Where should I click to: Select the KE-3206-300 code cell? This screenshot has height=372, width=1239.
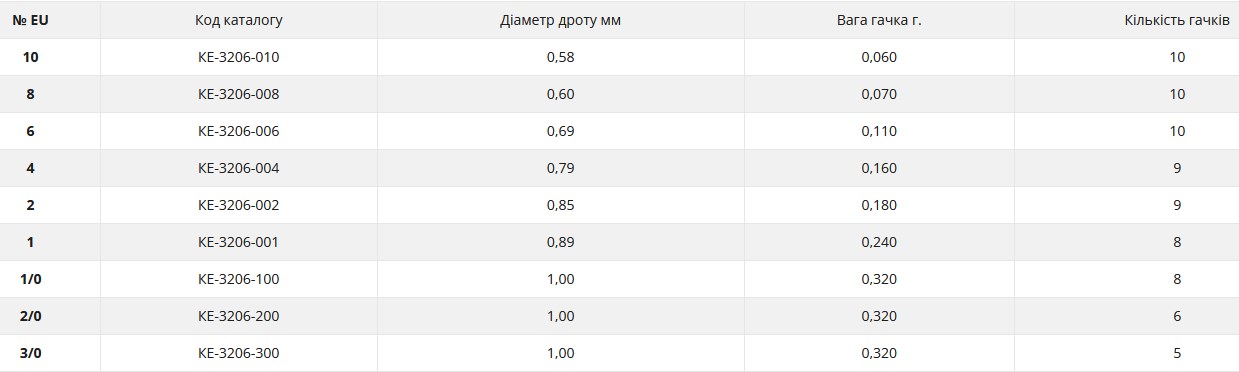coord(239,353)
